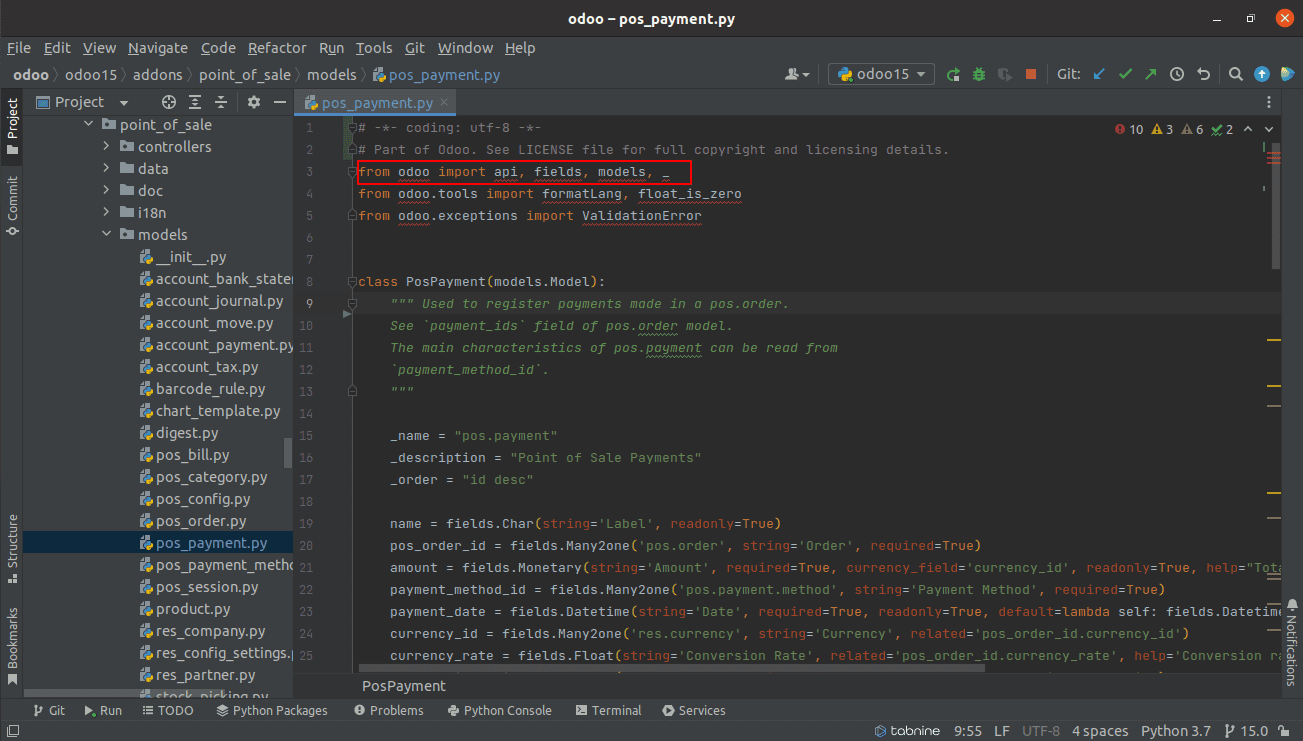Rollback changes with undo arrow icon
The width and height of the screenshot is (1303, 741).
pyautogui.click(x=1203, y=74)
